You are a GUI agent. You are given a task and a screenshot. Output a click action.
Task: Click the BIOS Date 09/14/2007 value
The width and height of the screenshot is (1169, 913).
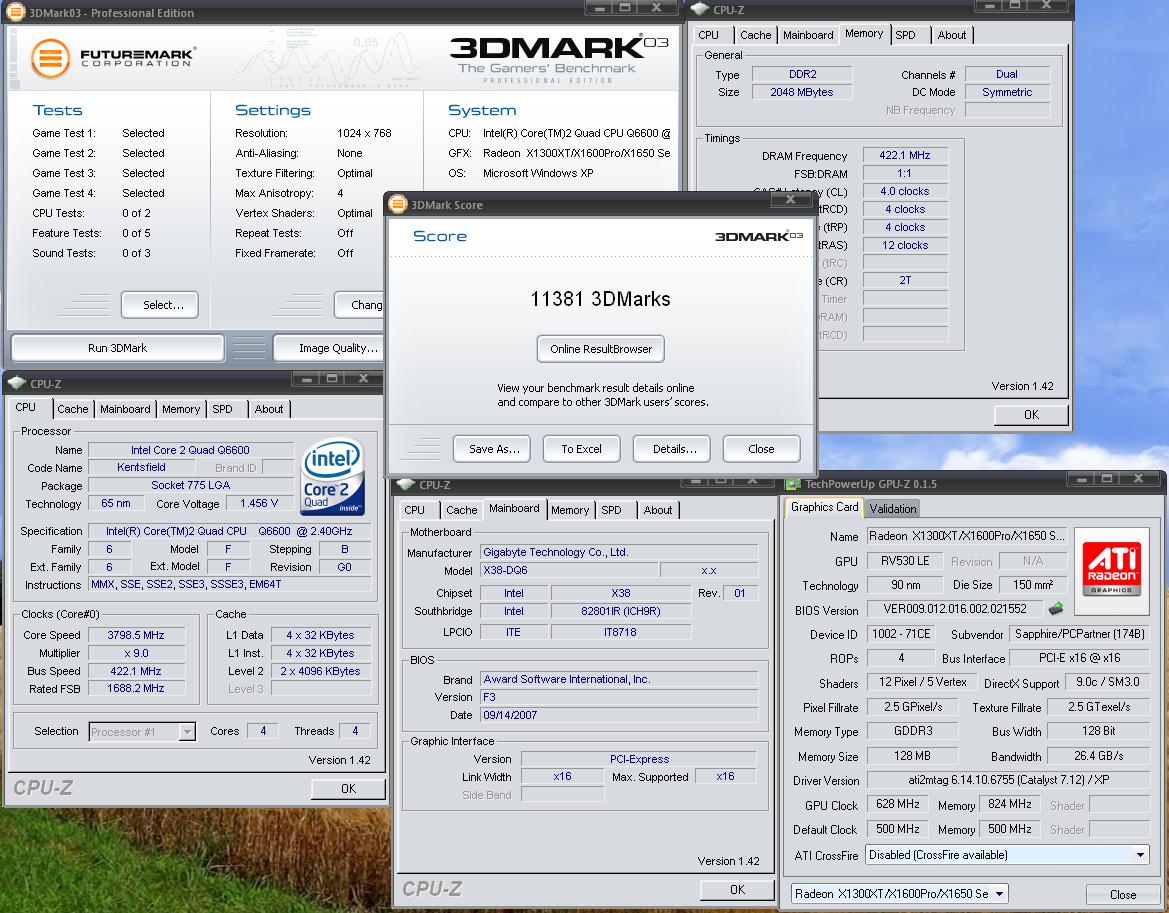619,715
